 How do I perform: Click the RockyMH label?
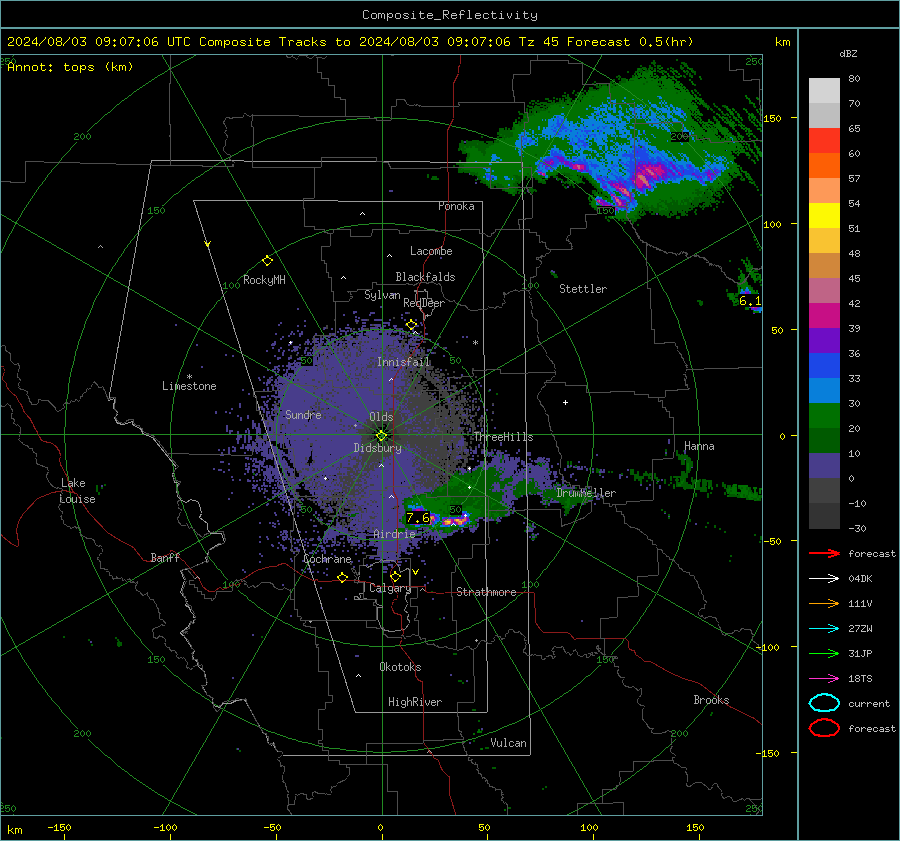[264, 280]
